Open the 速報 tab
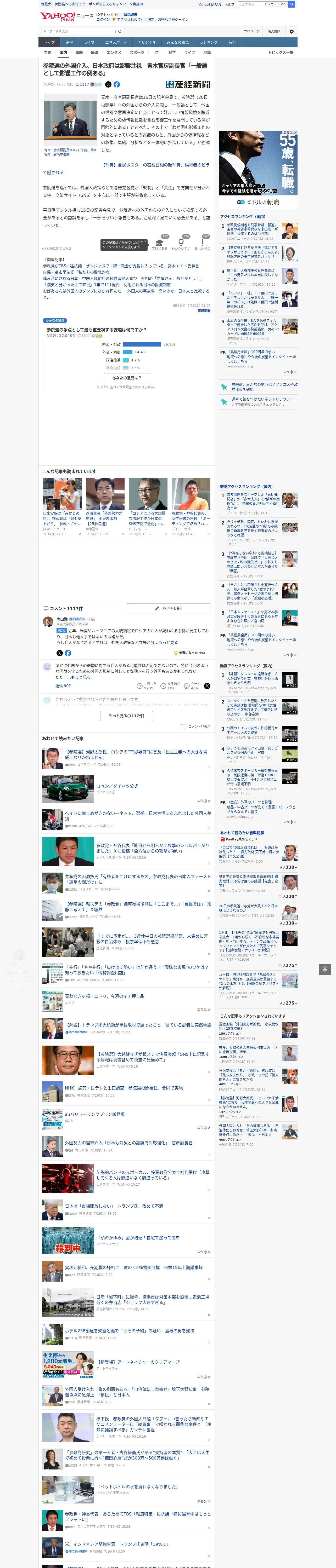 coord(69,43)
